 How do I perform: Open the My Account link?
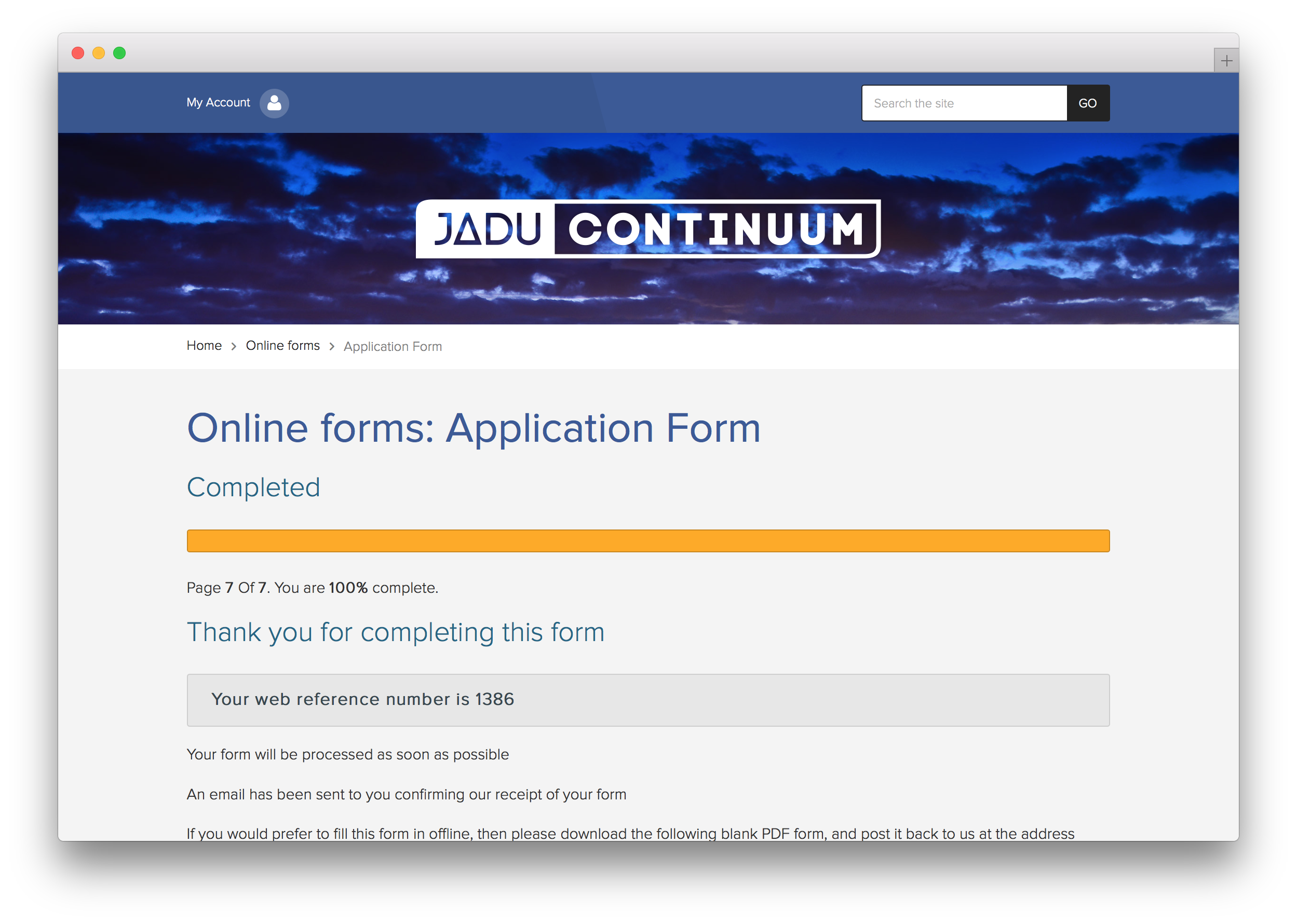click(218, 102)
